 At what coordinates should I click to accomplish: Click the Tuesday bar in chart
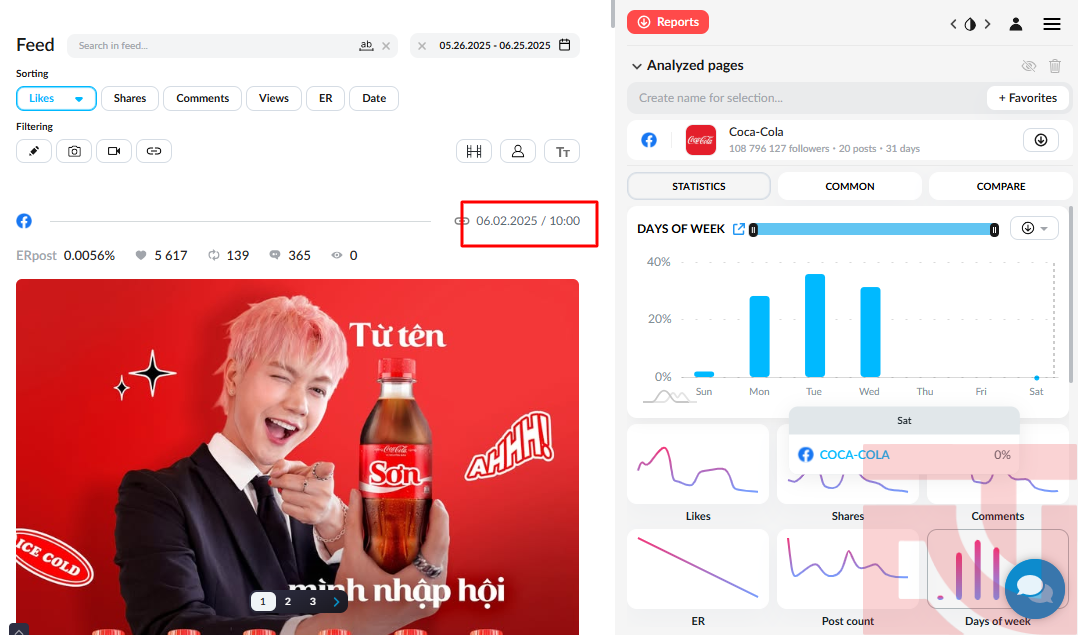815,326
